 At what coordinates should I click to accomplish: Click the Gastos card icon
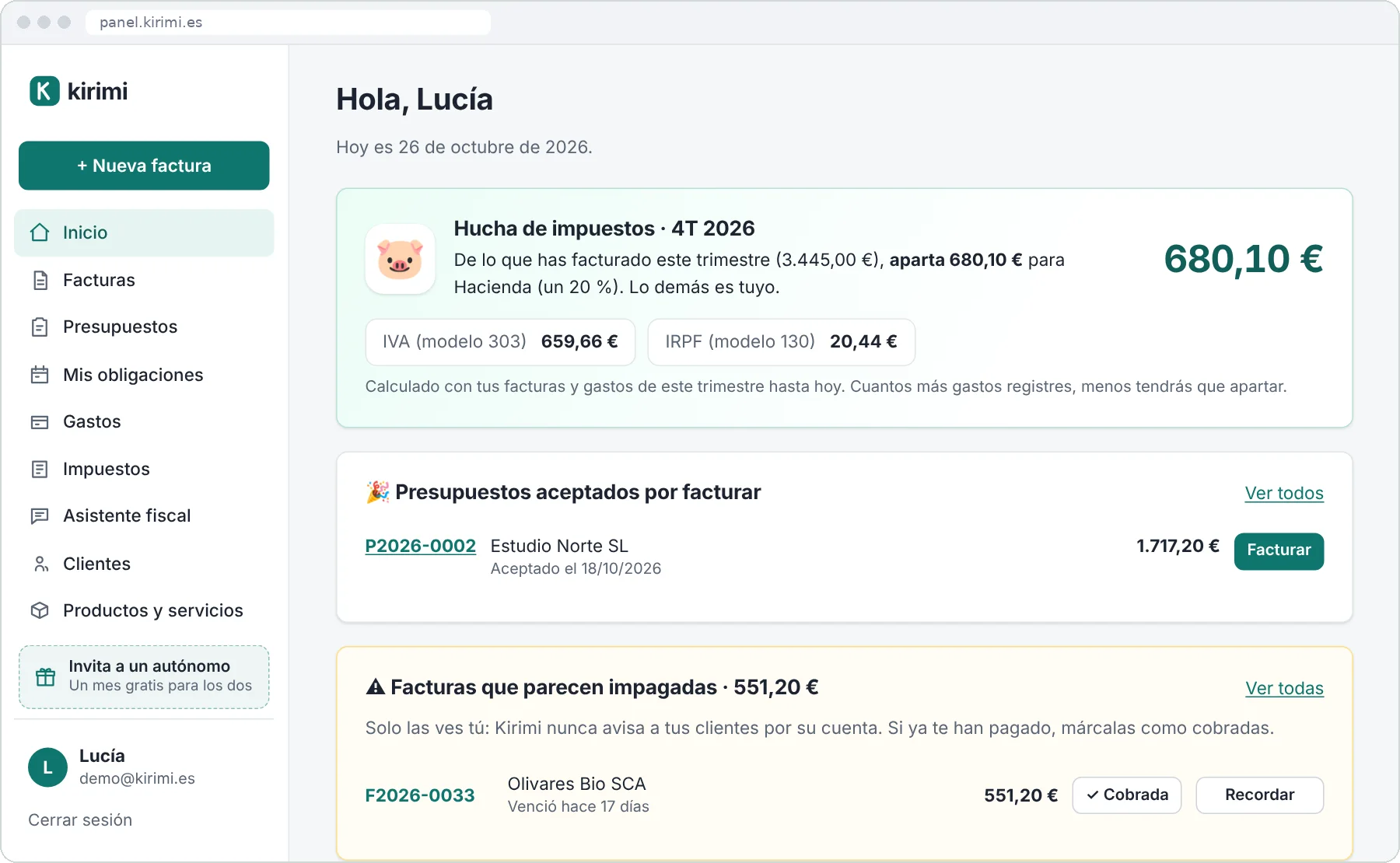(x=40, y=422)
